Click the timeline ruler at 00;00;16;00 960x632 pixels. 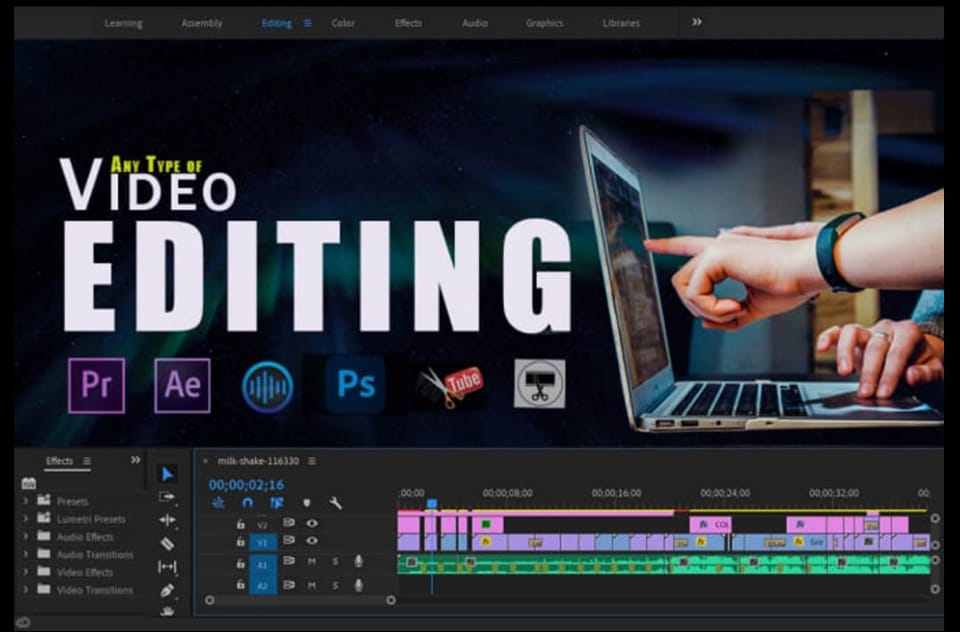[616, 493]
